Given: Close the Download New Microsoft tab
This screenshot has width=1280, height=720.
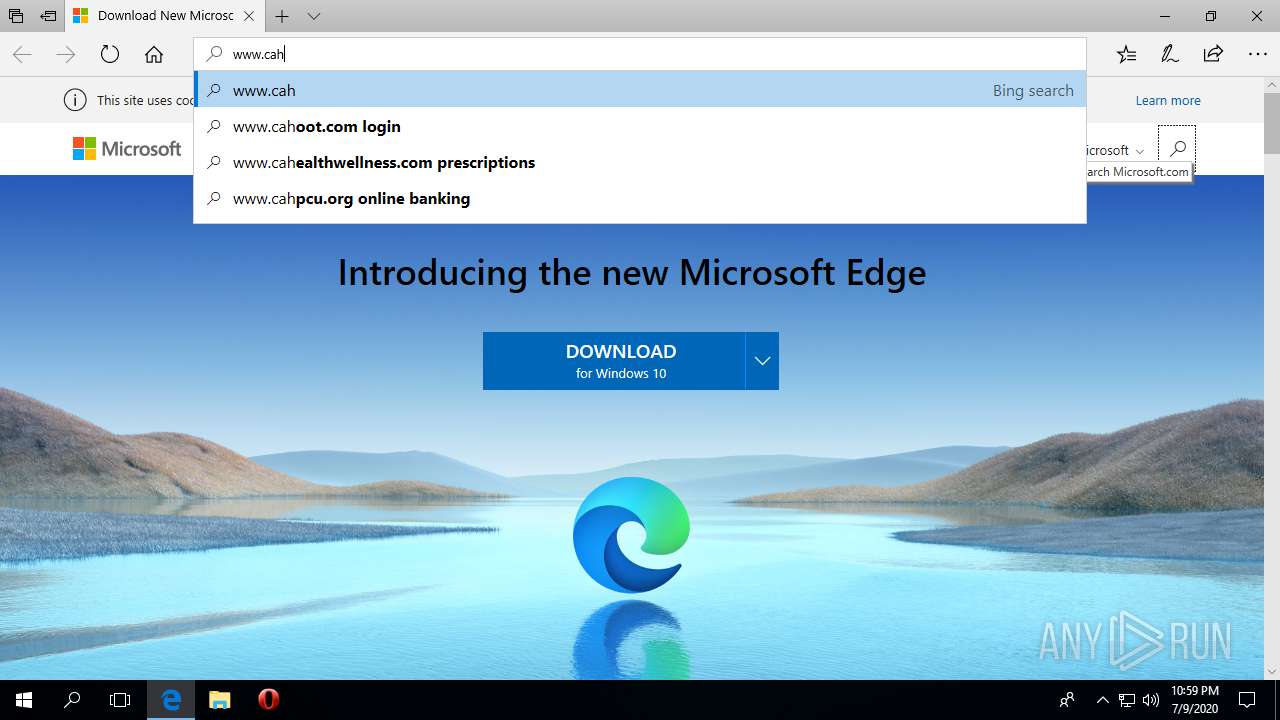Looking at the screenshot, I should tap(249, 16).
